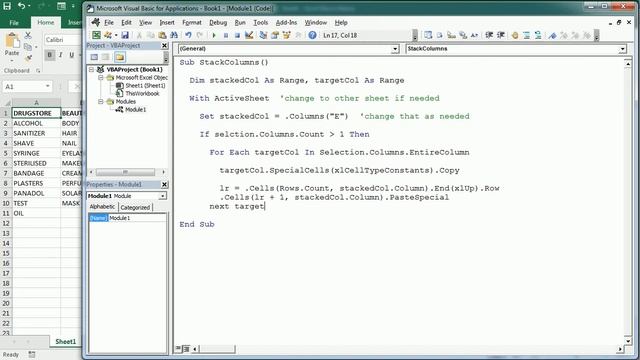Toggle Underline in the Excel ribbon
Image resolution: width=640 pixels, height=360 pixels.
point(71,55)
